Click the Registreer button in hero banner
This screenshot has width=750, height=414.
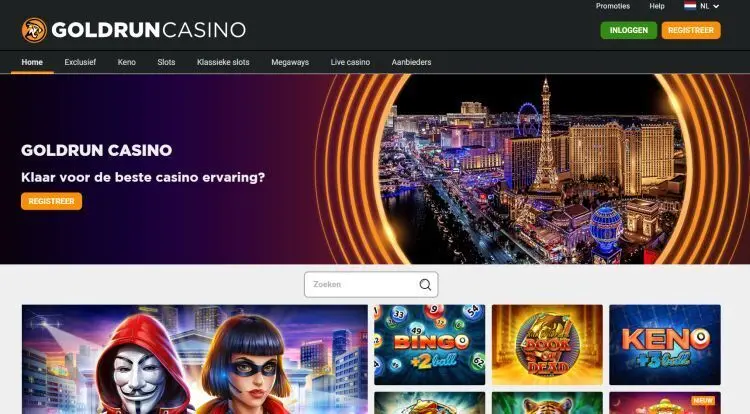tap(52, 201)
